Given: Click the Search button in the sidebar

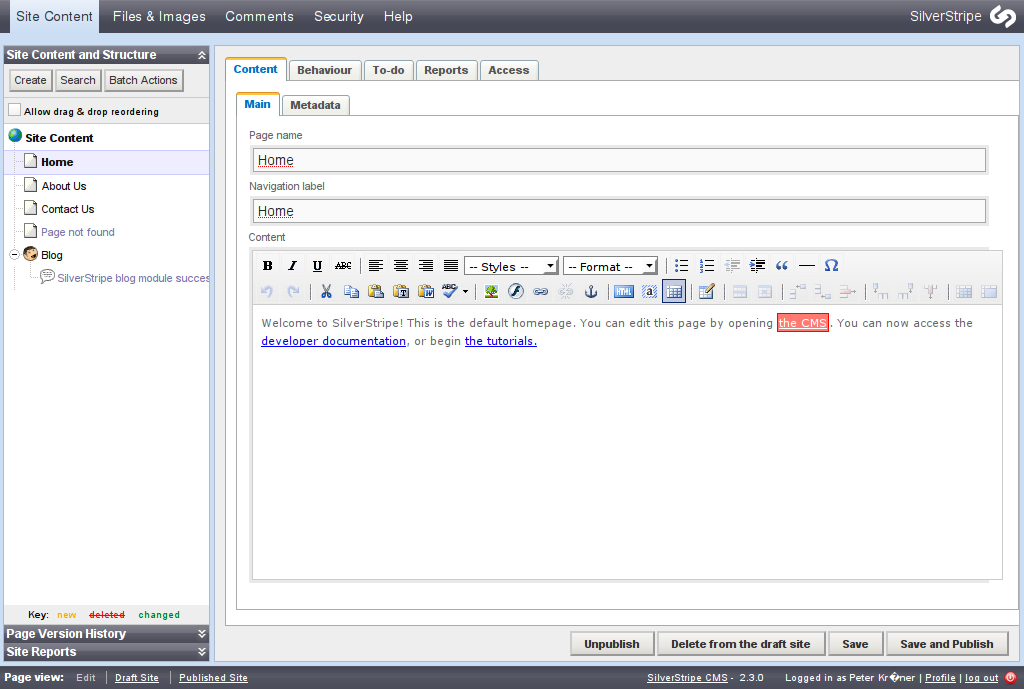Looking at the screenshot, I should pyautogui.click(x=78, y=80).
